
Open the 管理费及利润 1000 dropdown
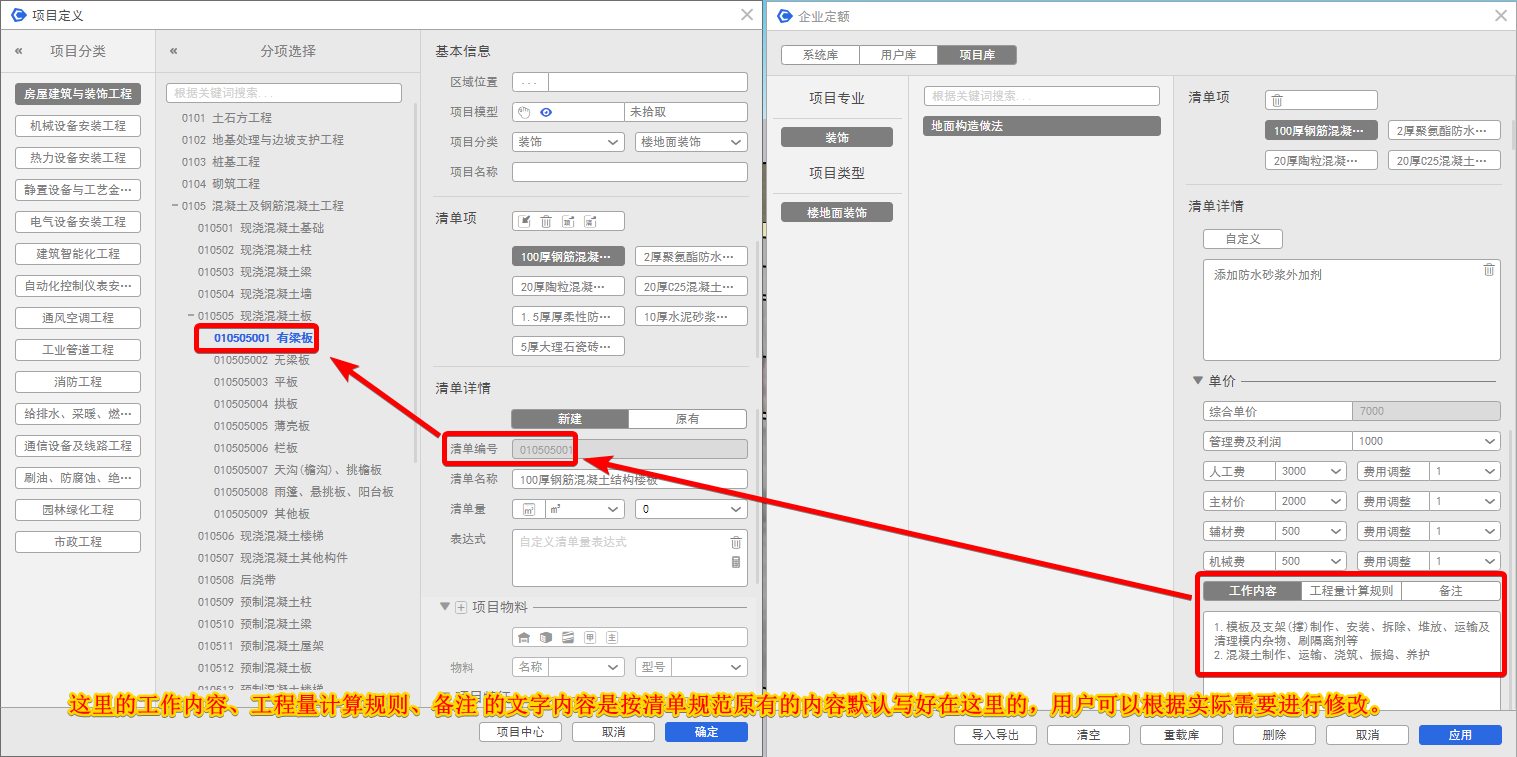(1426, 441)
